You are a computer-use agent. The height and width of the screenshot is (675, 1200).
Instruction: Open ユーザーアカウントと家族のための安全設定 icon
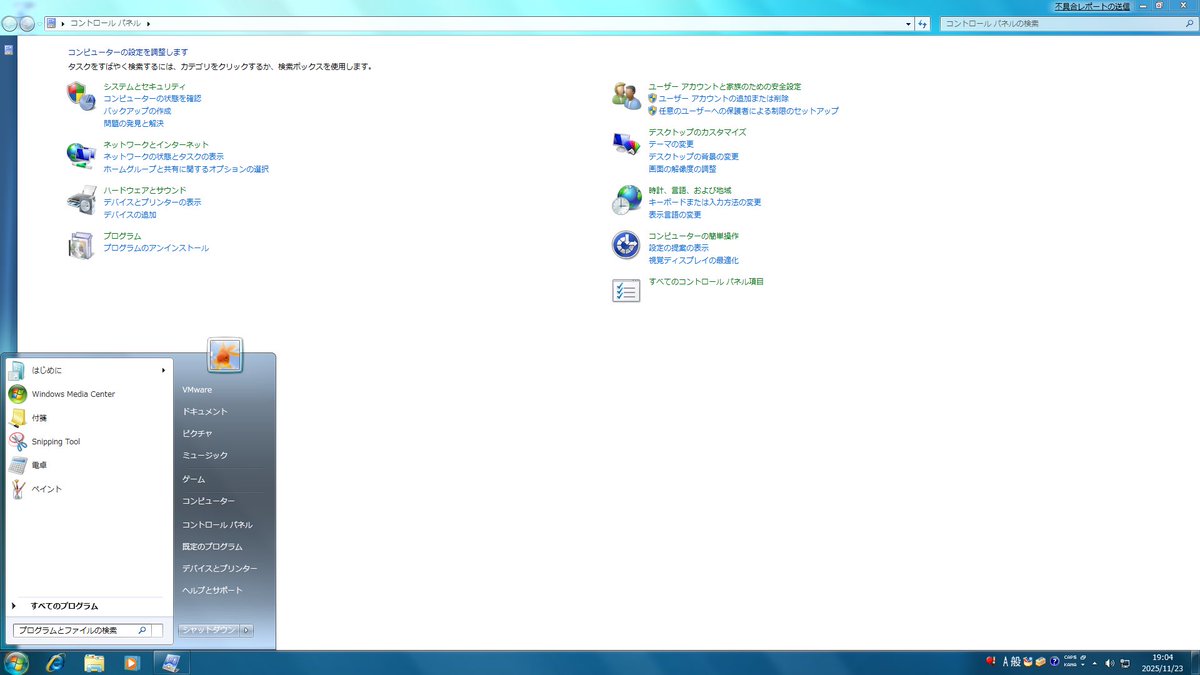pyautogui.click(x=626, y=93)
